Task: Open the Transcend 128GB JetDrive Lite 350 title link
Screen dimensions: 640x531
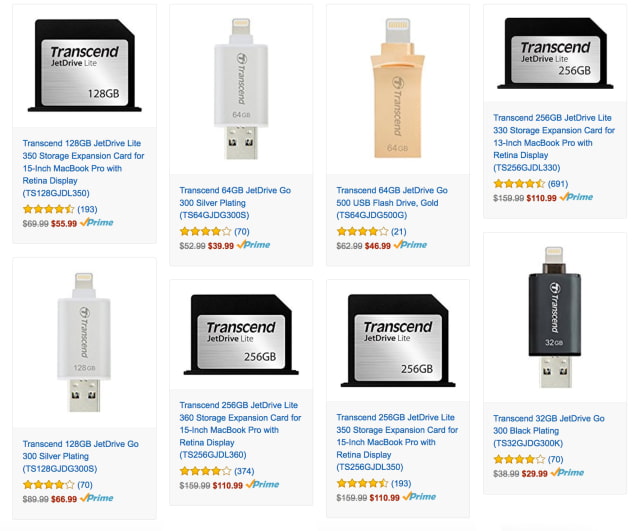Action: pyautogui.click(x=83, y=168)
